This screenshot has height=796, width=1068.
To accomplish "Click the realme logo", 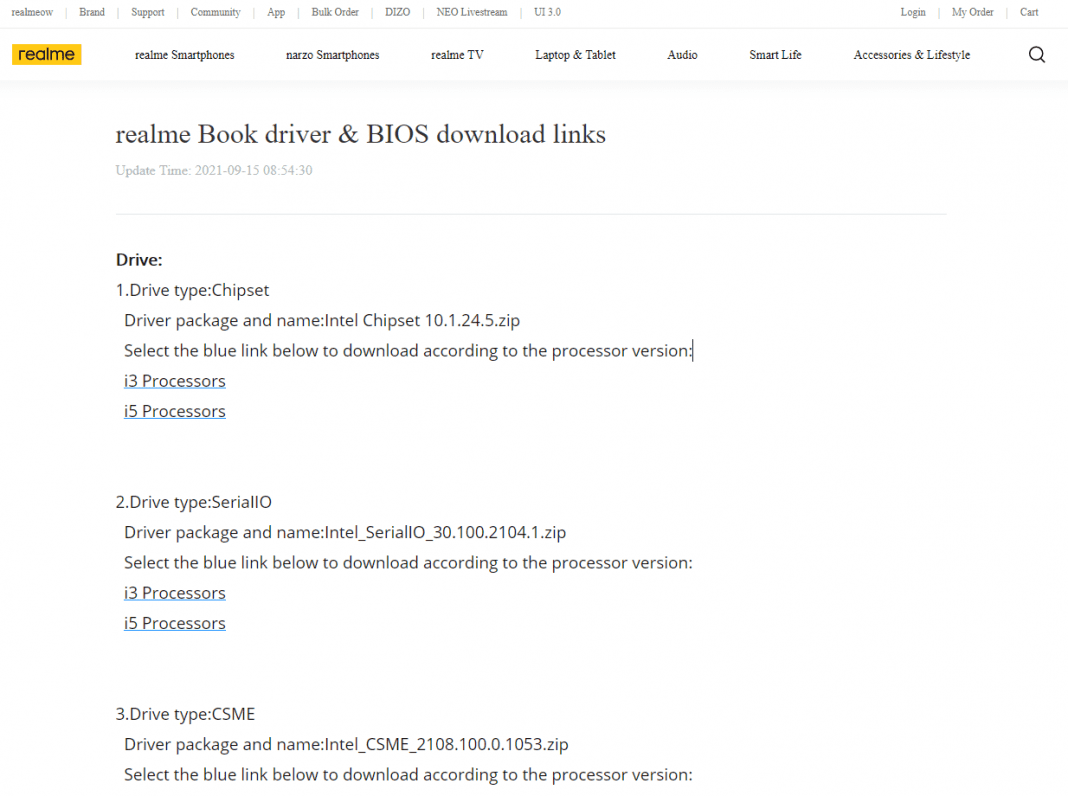I will coord(47,55).
